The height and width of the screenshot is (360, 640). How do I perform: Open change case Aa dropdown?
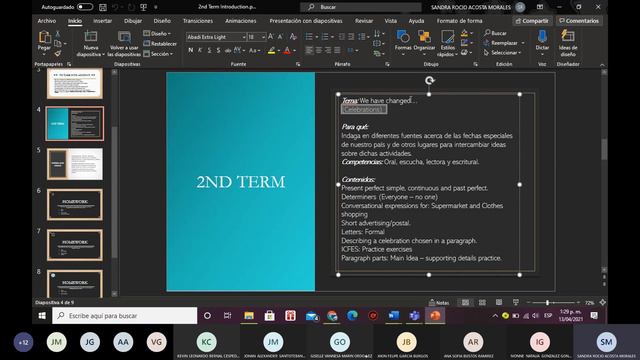tap(254, 50)
